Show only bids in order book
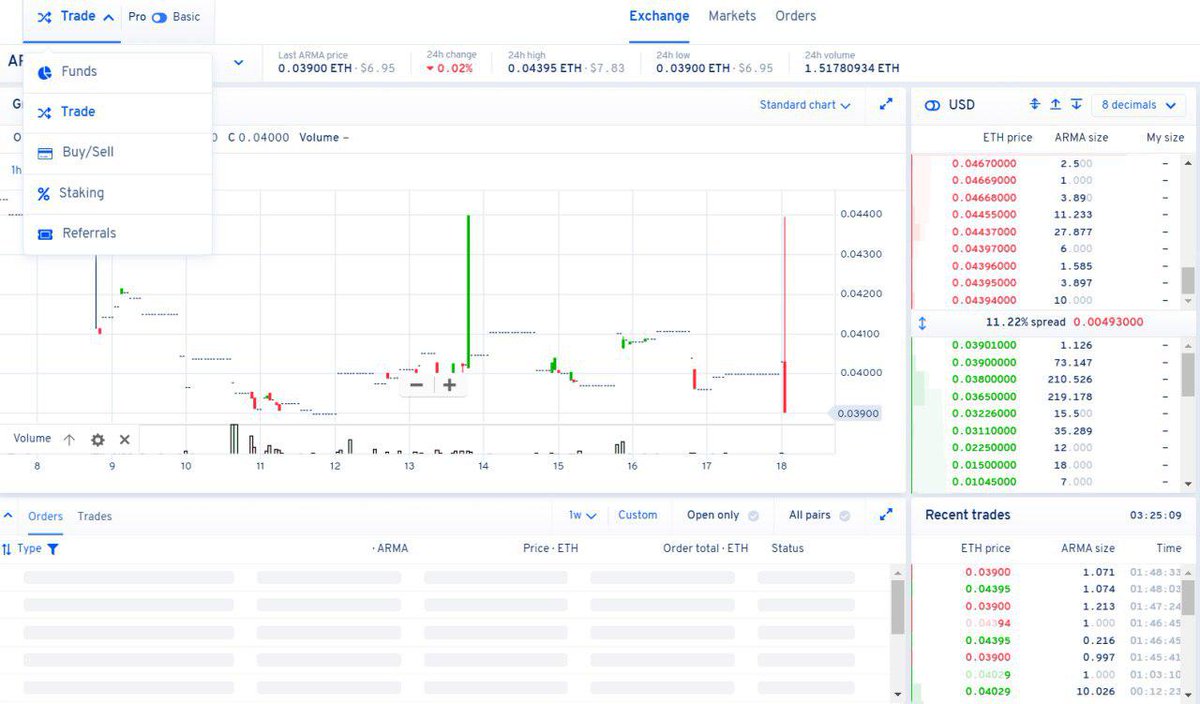 [1076, 104]
